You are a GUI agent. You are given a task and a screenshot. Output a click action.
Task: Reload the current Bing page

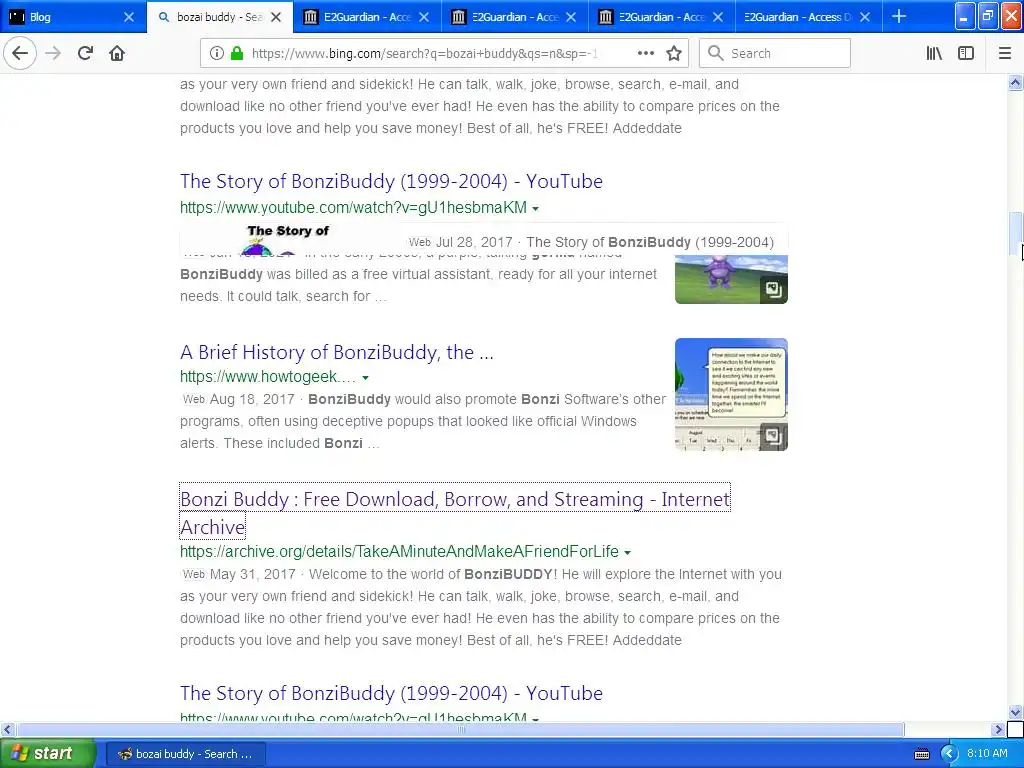tap(85, 54)
